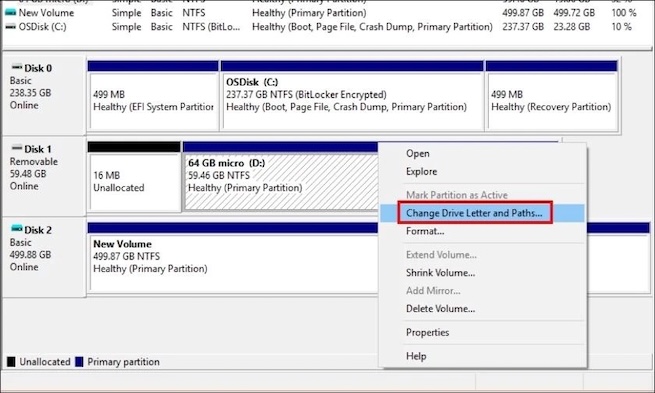Screen dimensions: 655x393
Task: Select the OSDisk (C:) partition block
Action: click(x=352, y=96)
